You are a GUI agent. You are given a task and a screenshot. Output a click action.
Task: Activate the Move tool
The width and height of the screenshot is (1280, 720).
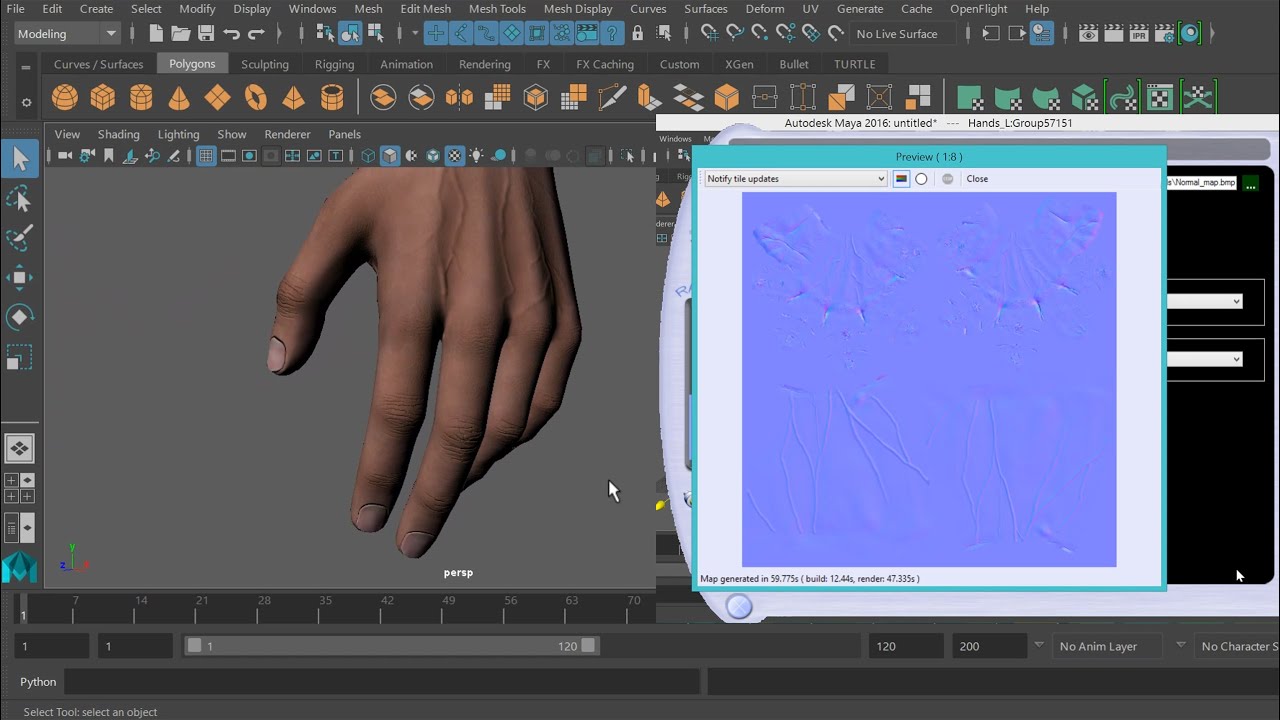click(20, 278)
